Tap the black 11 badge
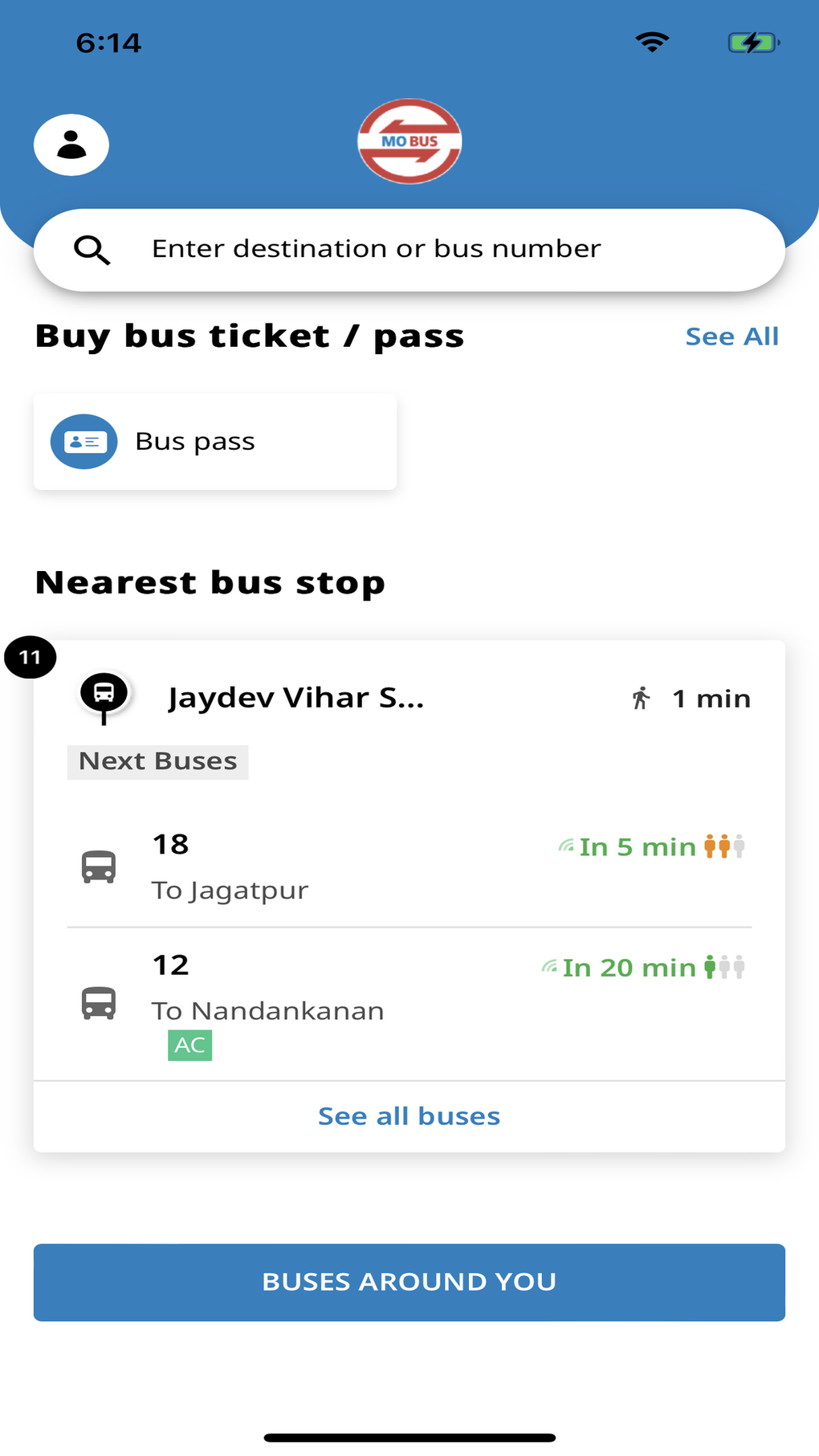This screenshot has width=819, height=1456. click(31, 658)
